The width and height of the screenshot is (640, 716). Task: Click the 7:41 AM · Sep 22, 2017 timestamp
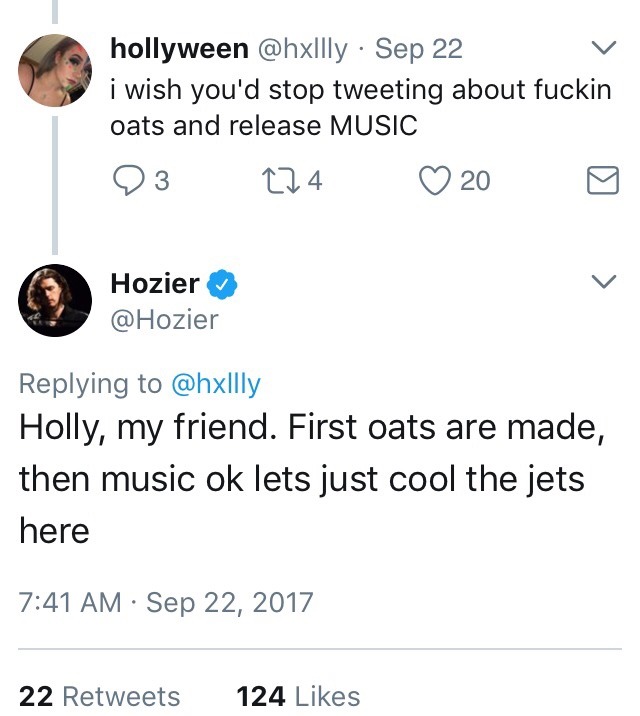(166, 603)
